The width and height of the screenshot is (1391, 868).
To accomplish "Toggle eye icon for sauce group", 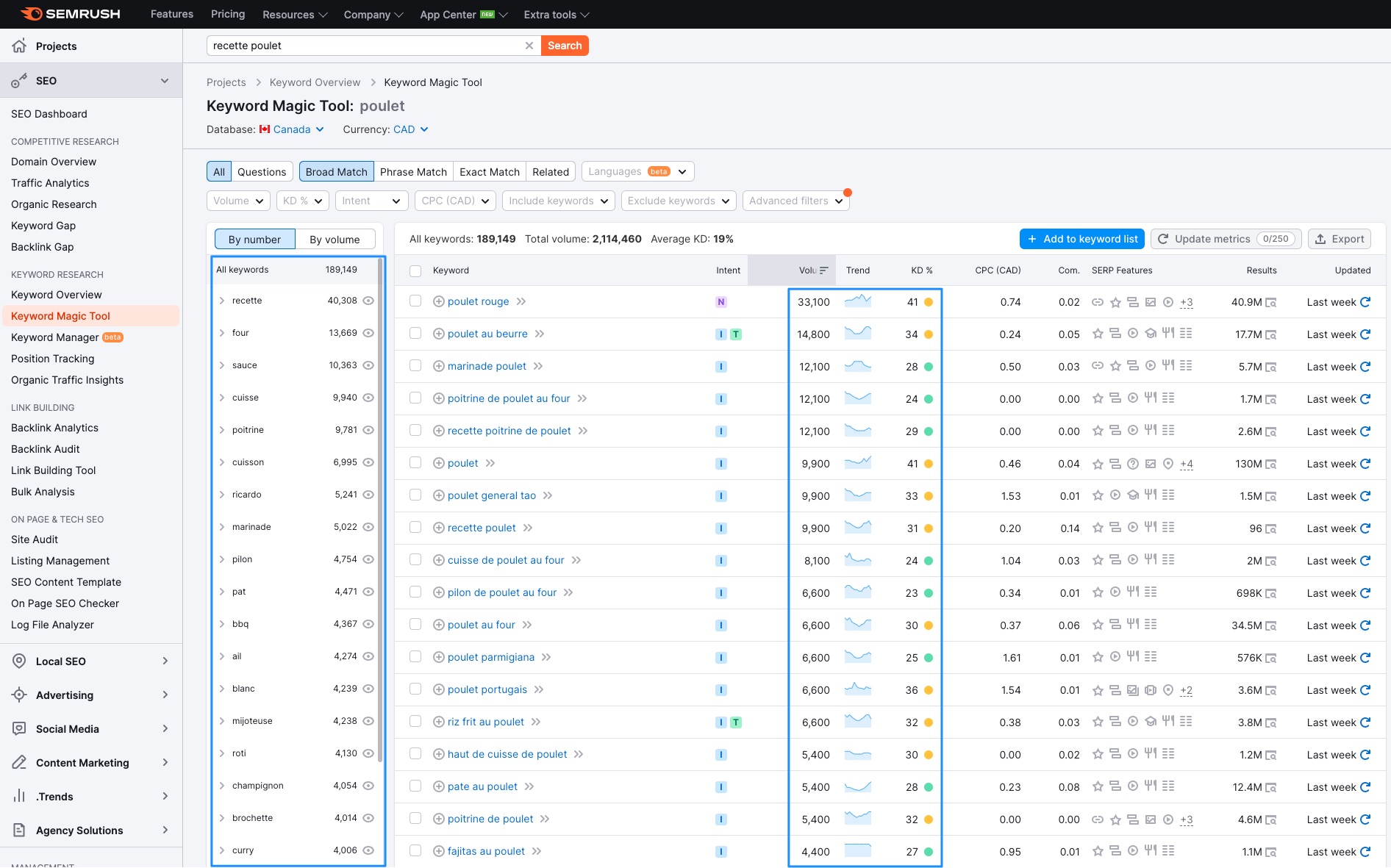I will click(x=369, y=365).
